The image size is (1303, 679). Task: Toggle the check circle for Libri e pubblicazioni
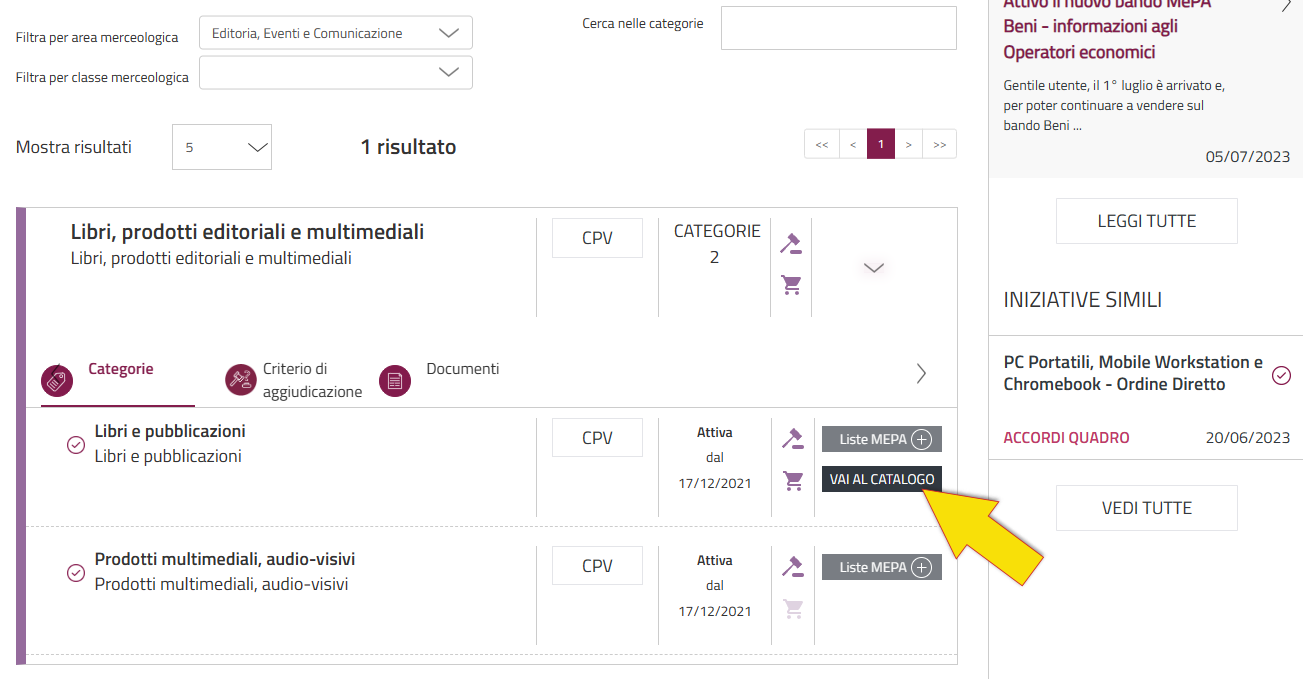click(75, 445)
